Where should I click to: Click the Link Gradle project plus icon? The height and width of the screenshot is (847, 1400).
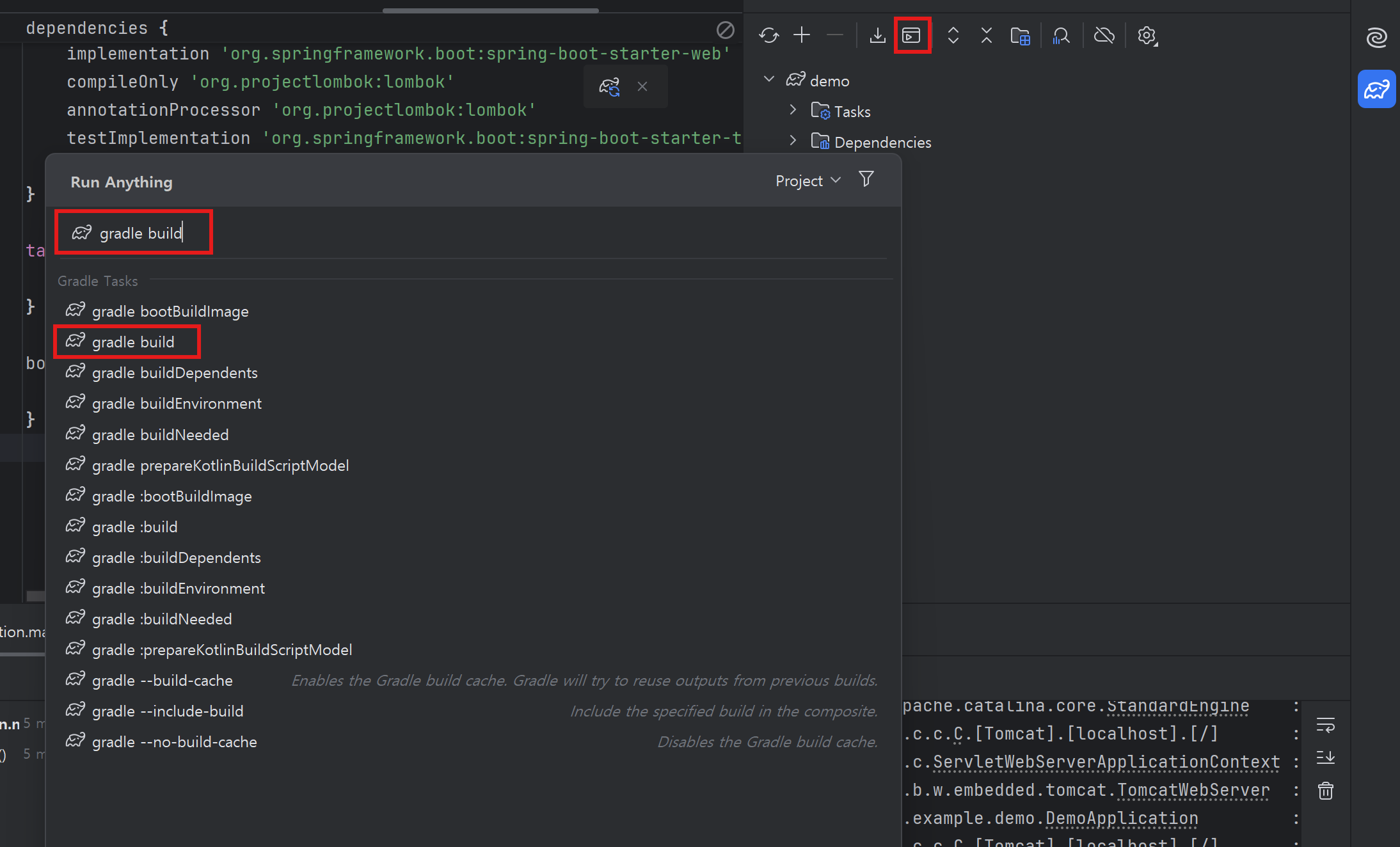802,35
